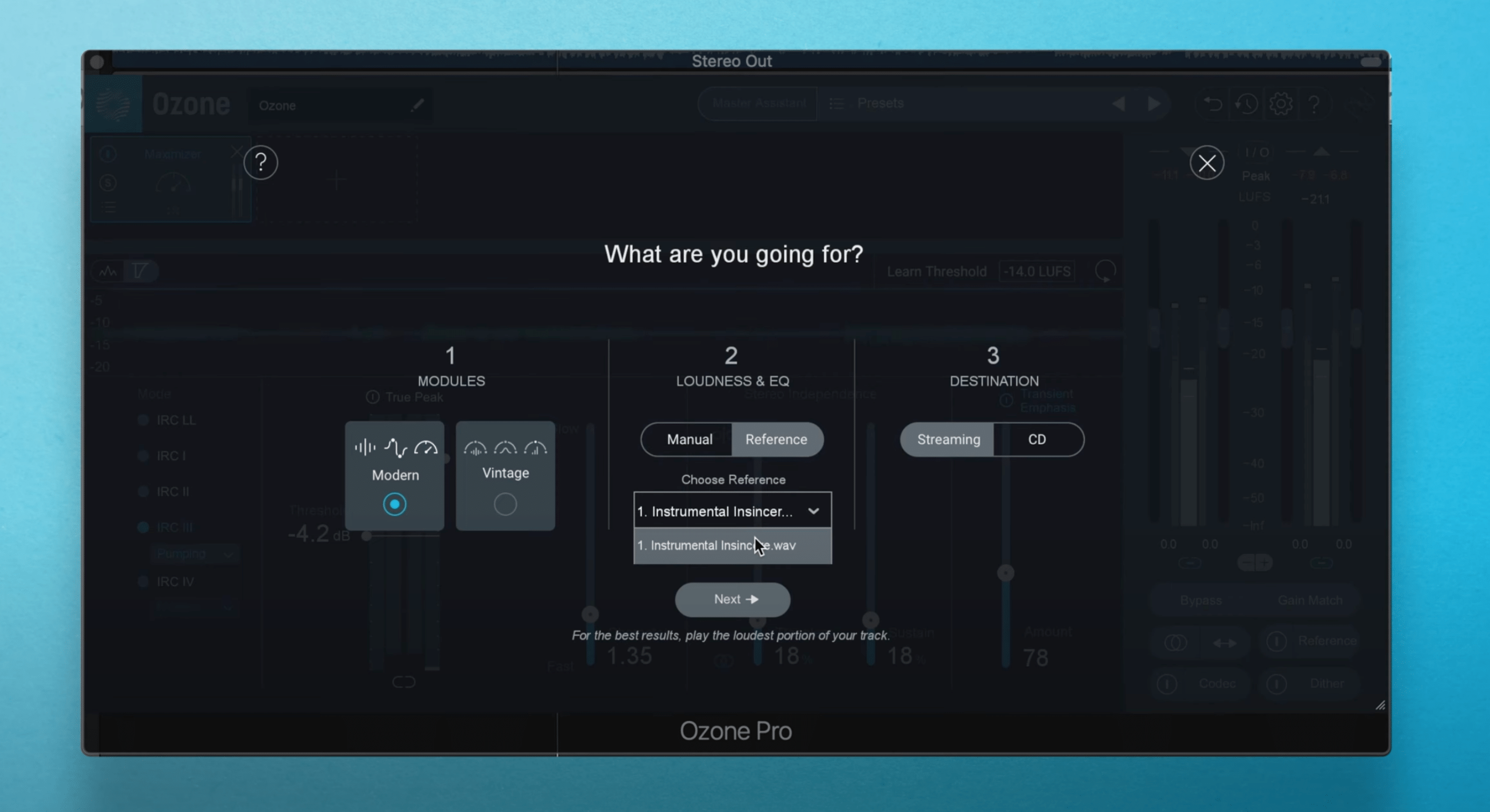This screenshot has width=1490, height=812.
Task: Click the Learn Threshold label
Action: (x=936, y=272)
